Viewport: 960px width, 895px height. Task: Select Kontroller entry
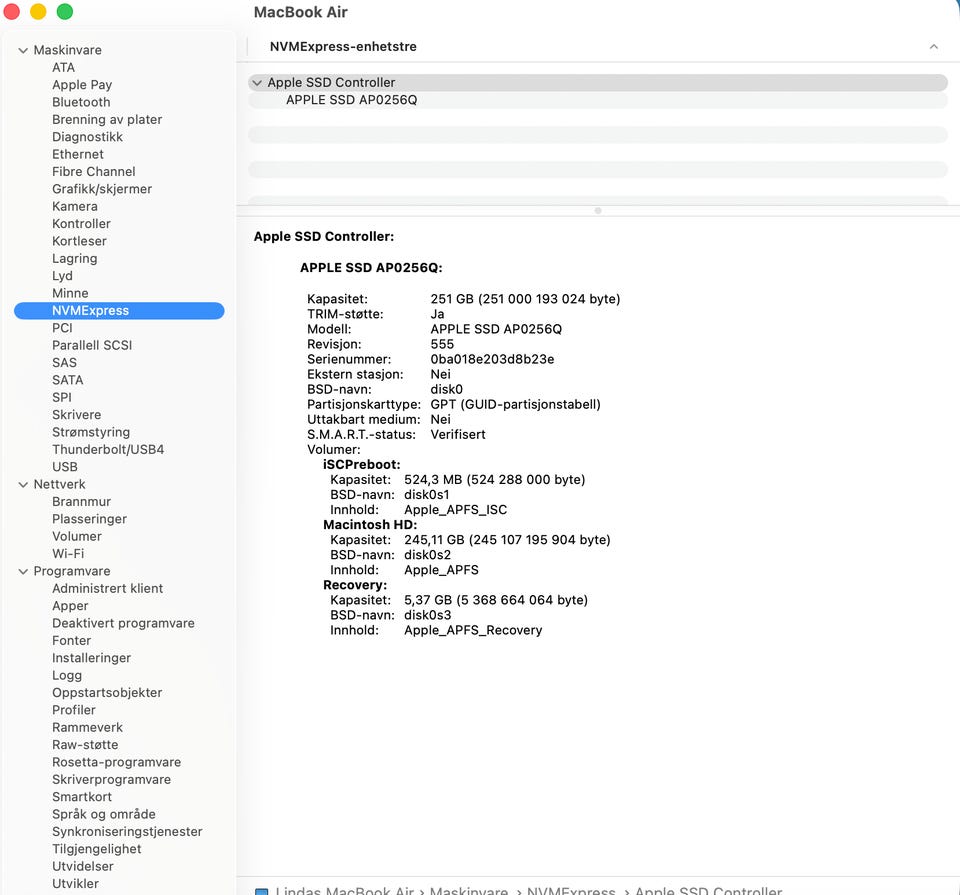point(81,223)
